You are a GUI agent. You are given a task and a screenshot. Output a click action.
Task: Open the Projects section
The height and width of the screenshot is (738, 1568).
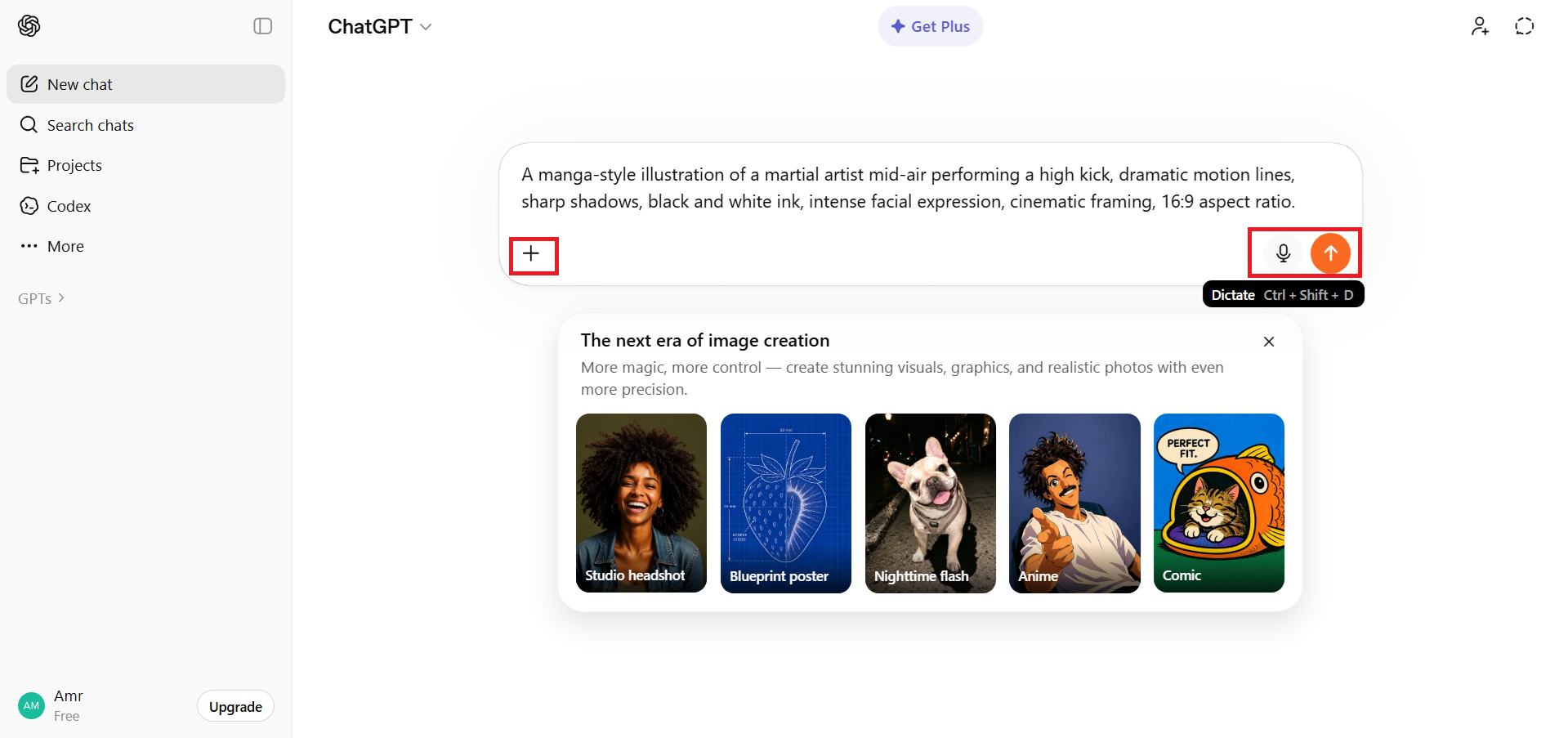coord(145,165)
